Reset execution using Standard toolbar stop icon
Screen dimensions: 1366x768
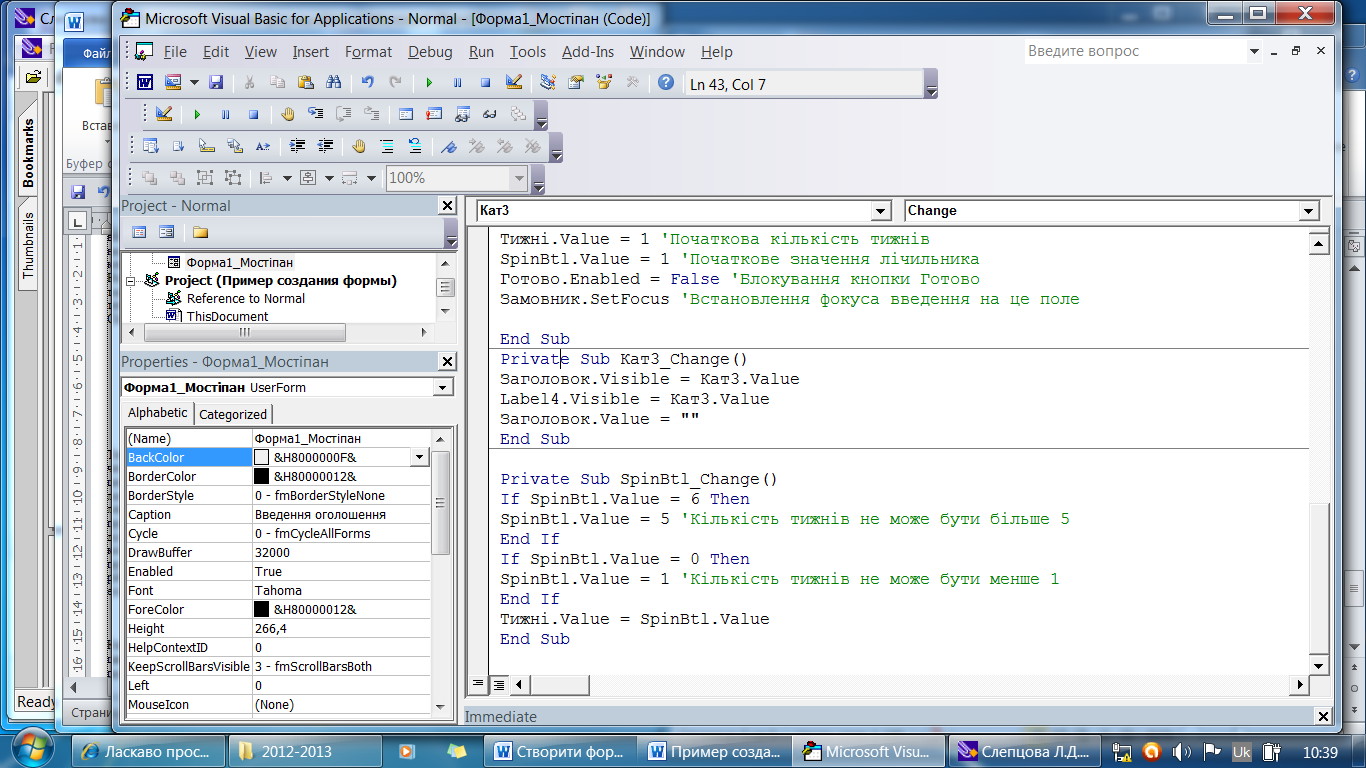click(x=485, y=82)
